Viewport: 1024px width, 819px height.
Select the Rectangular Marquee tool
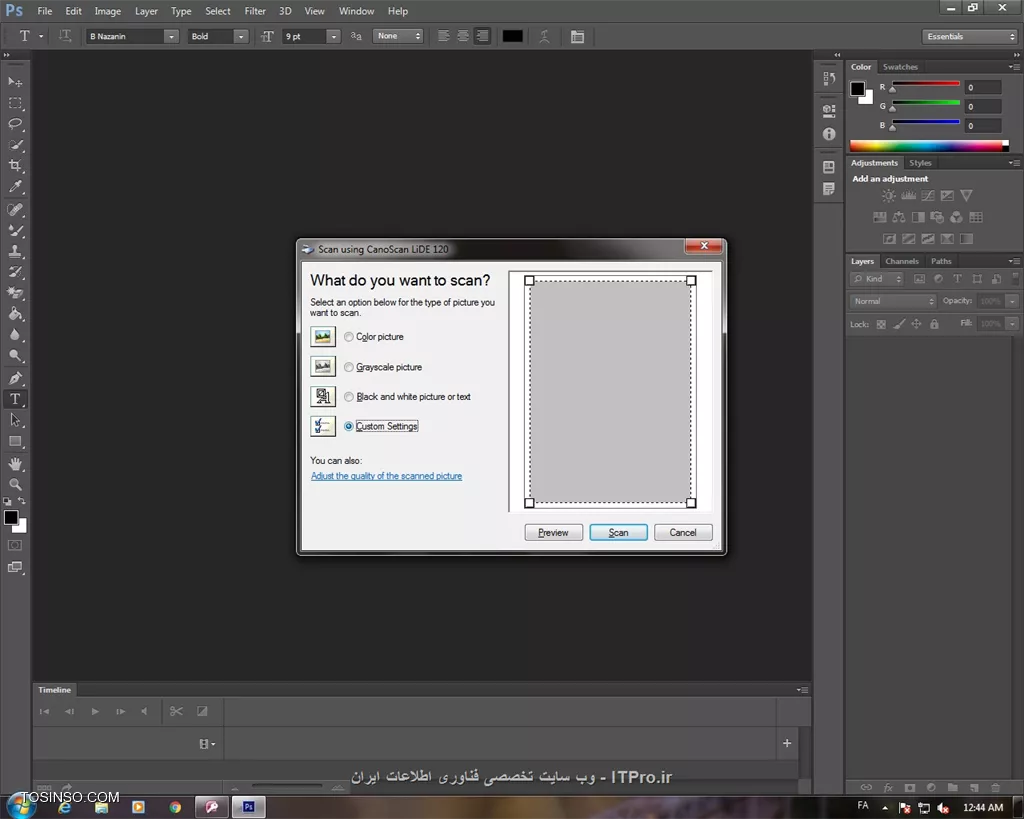tap(15, 103)
